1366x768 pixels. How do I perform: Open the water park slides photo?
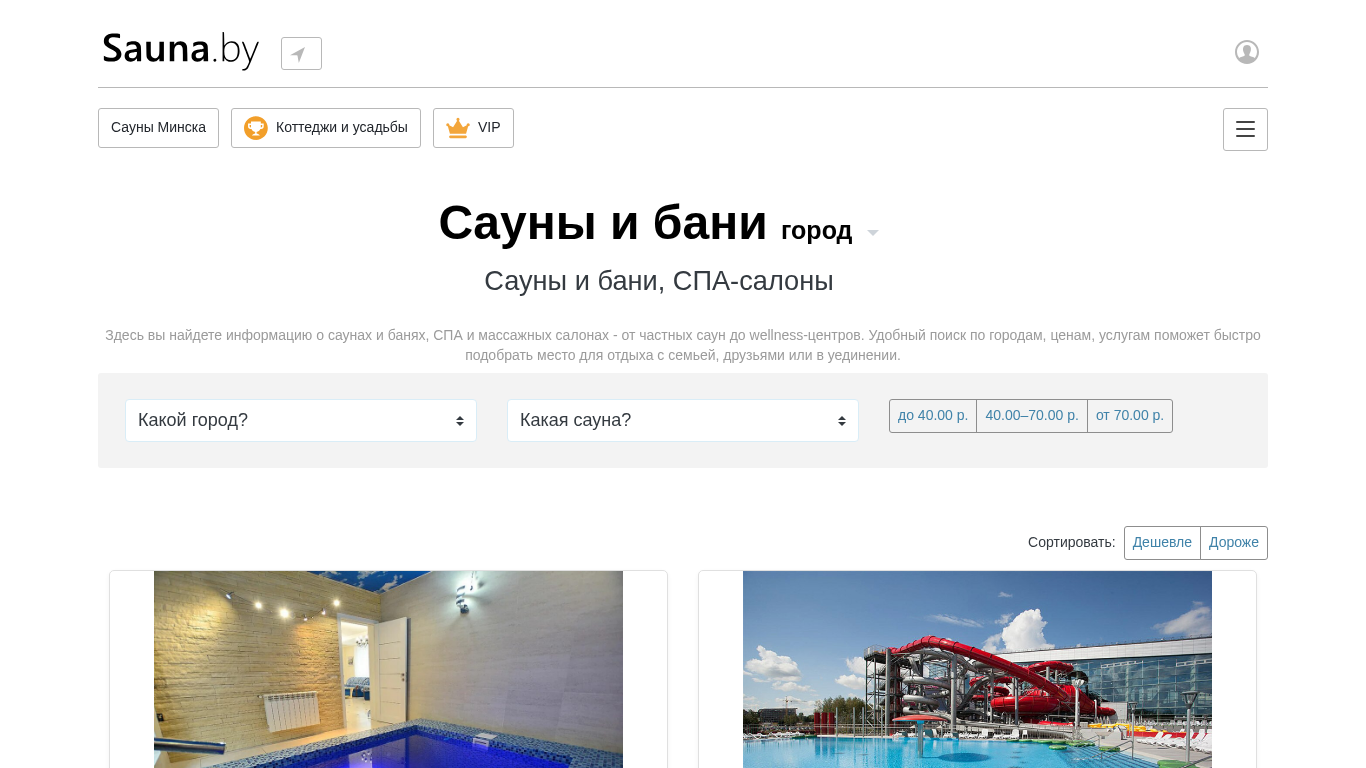[977, 669]
